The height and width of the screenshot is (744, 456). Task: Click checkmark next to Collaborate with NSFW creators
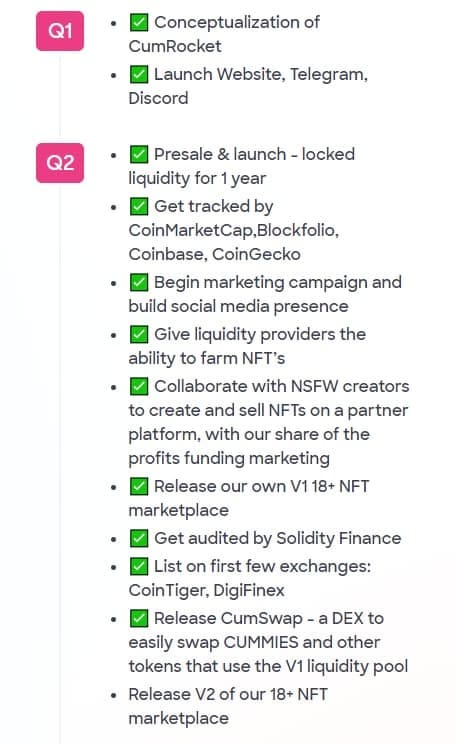pos(139,386)
